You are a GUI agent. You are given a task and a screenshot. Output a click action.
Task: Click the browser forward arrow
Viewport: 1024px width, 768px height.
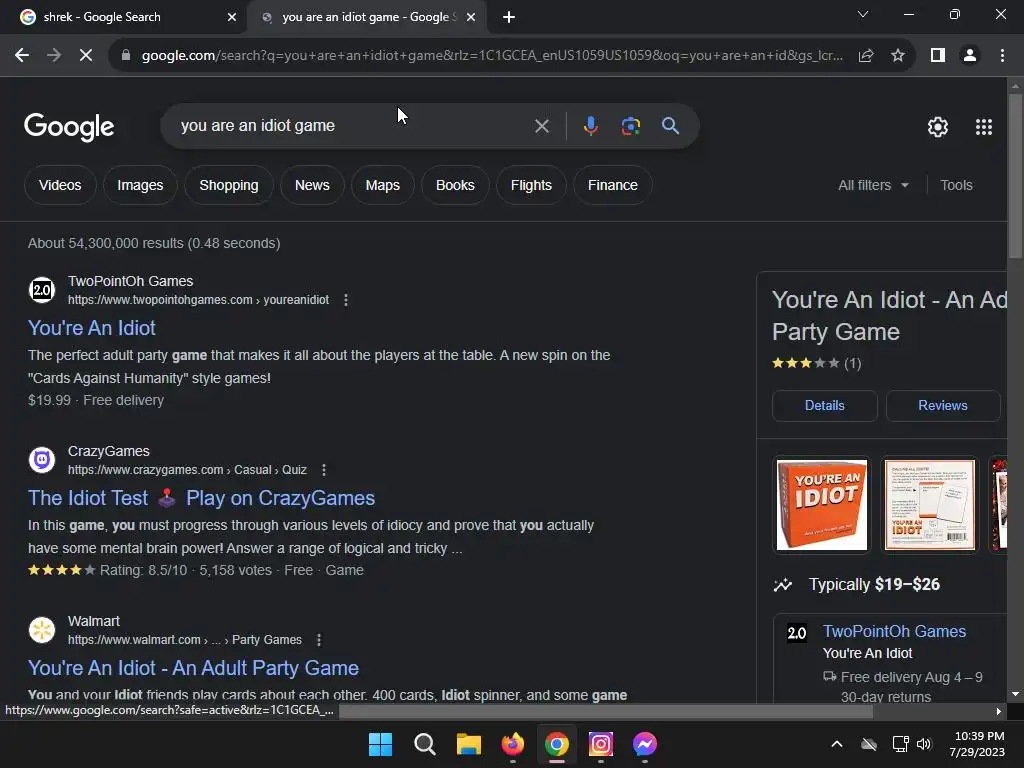(x=54, y=56)
